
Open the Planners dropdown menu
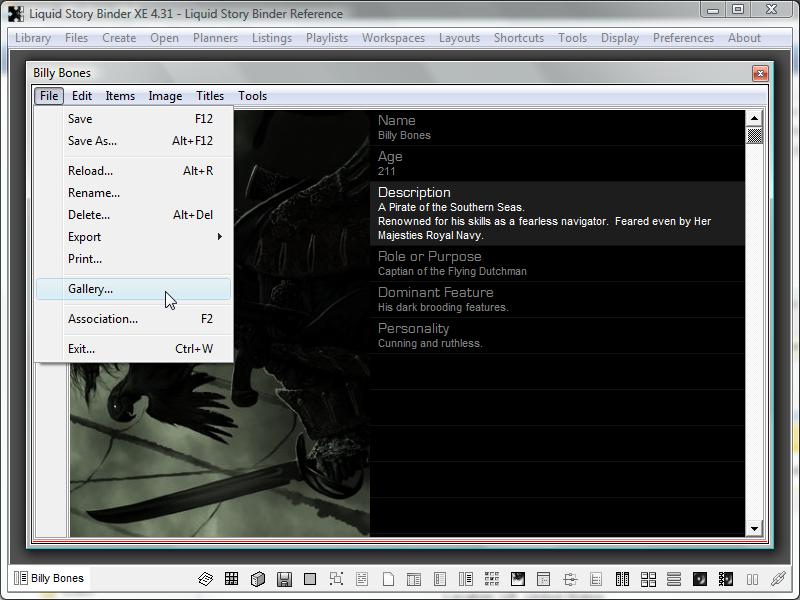pos(215,38)
